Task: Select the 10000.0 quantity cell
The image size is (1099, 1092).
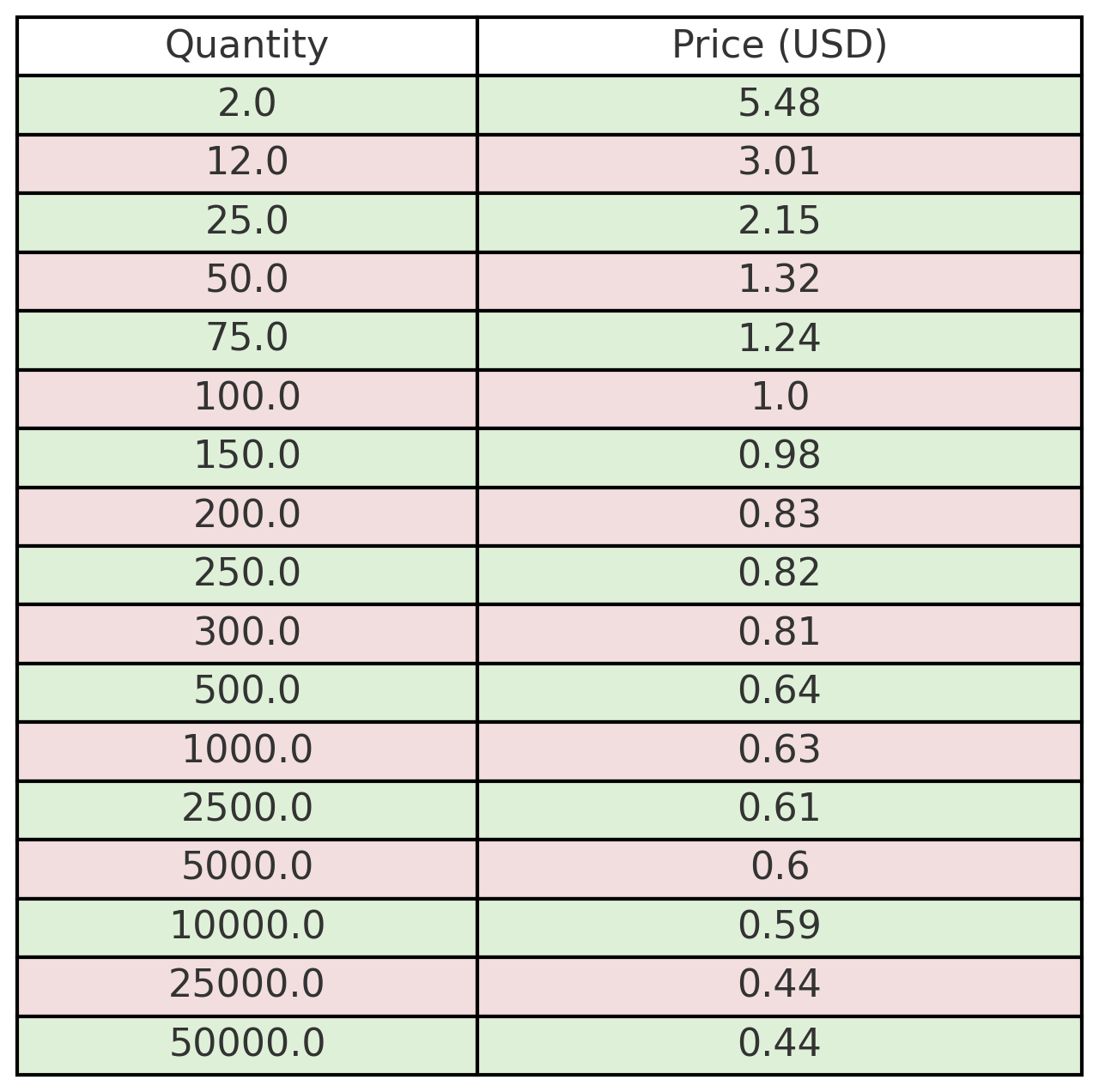Action: point(247,928)
